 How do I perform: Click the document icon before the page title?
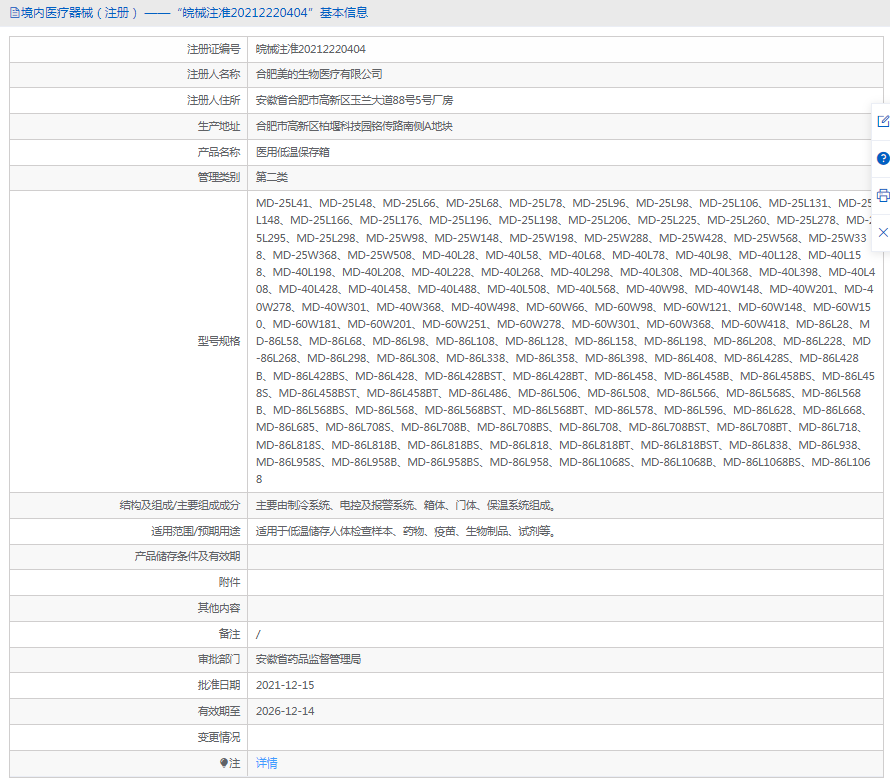click(14, 12)
